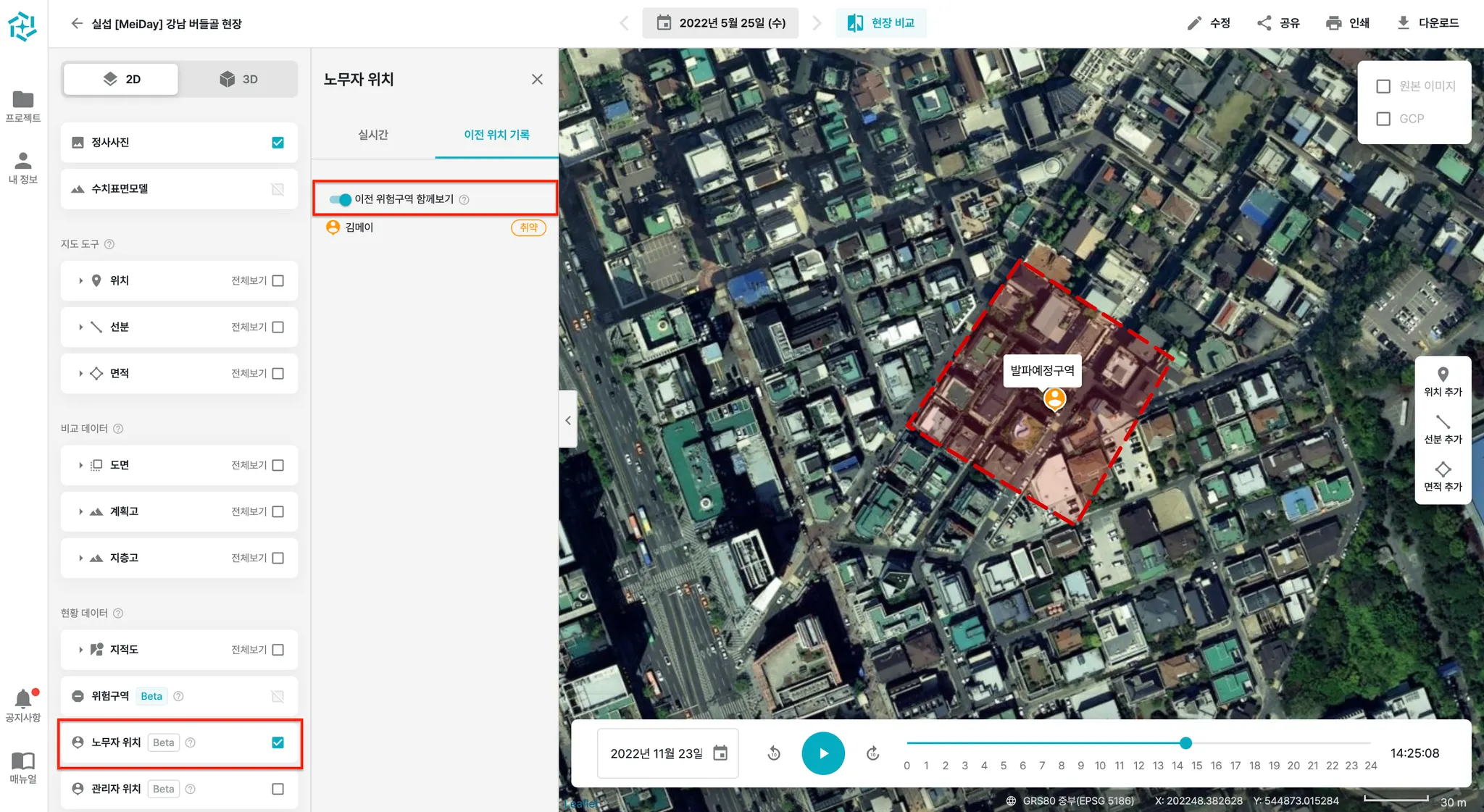Expand the 지적도 layer group
Screen dimensions: 1484x812
point(80,650)
